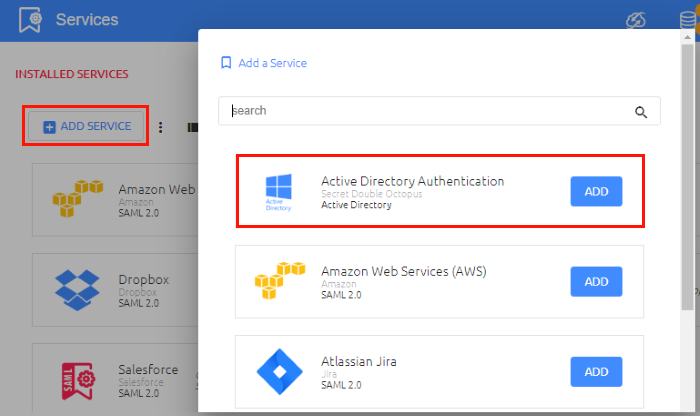Image resolution: width=700 pixels, height=416 pixels.
Task: Select the Dropbox installed service icon
Action: point(77,290)
